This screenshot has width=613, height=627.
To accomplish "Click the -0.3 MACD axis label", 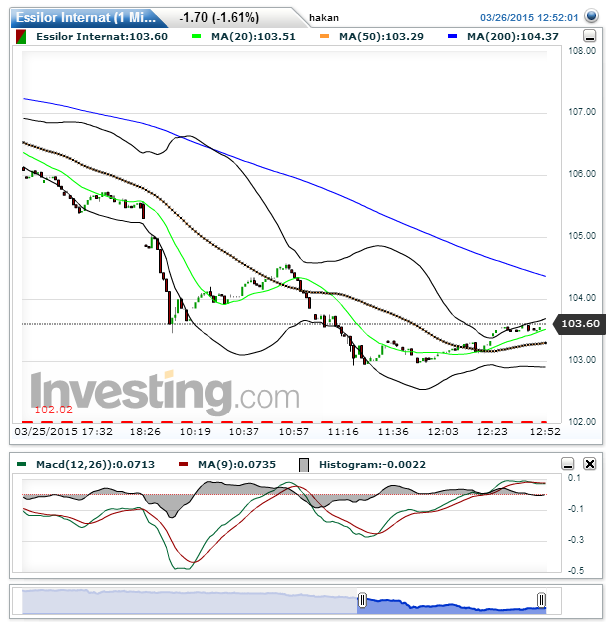I will tap(576, 540).
